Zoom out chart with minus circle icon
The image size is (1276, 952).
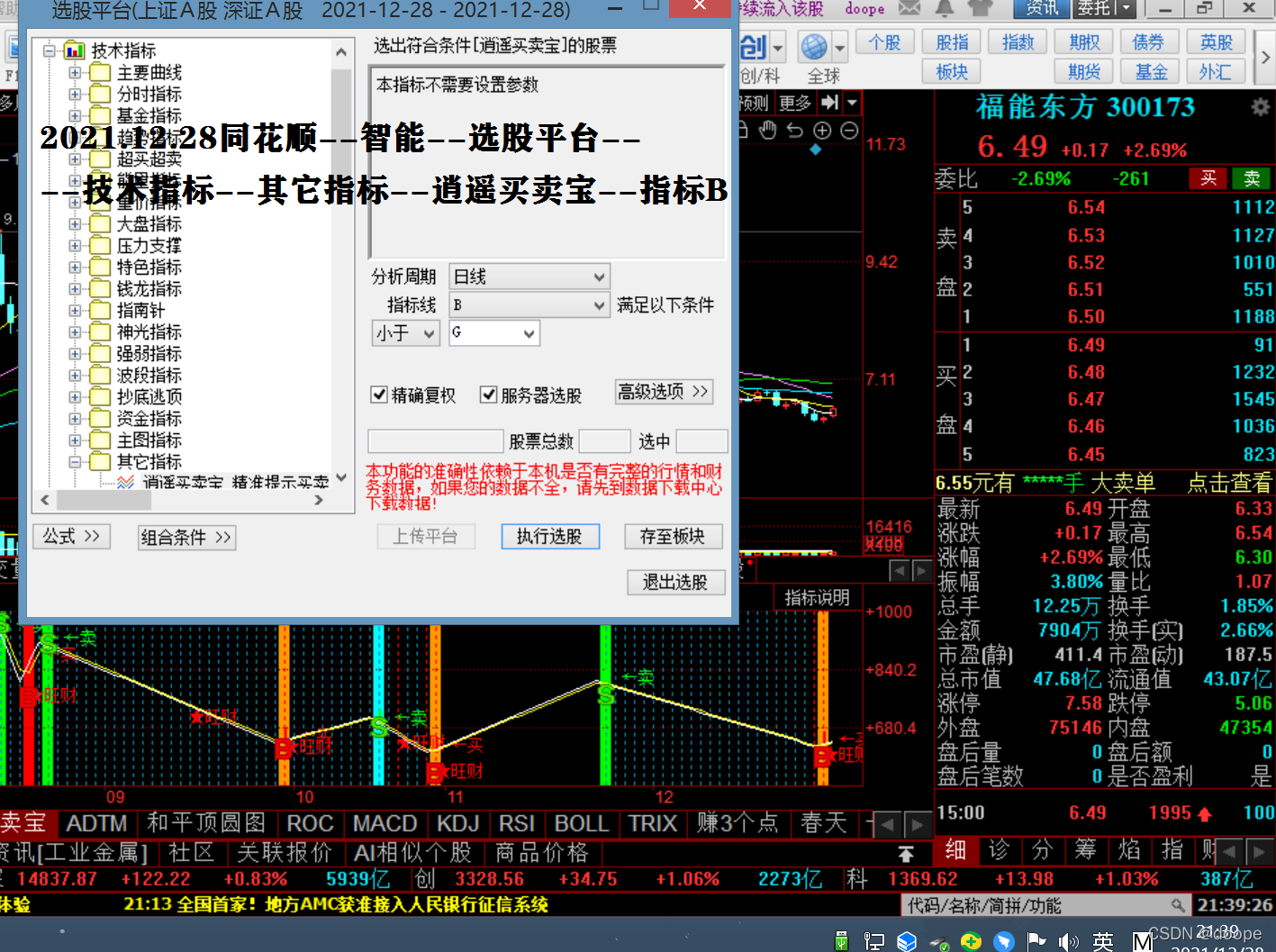[x=849, y=130]
